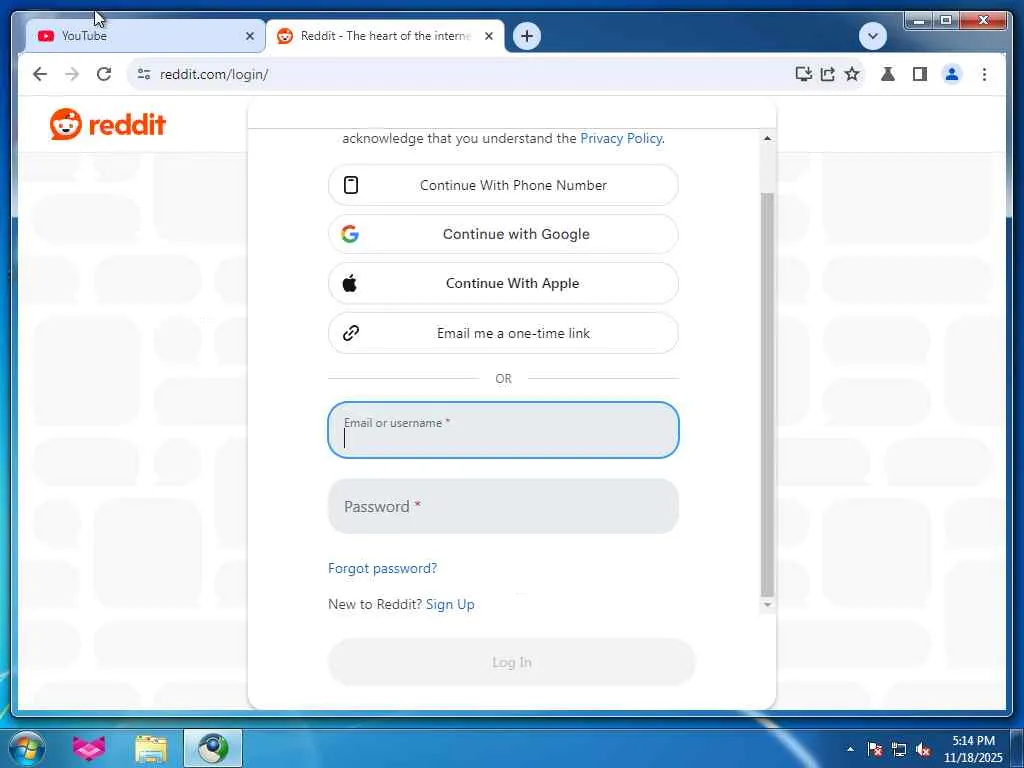Share this page via the share icon
This screenshot has height=768, width=1024.
point(828,74)
